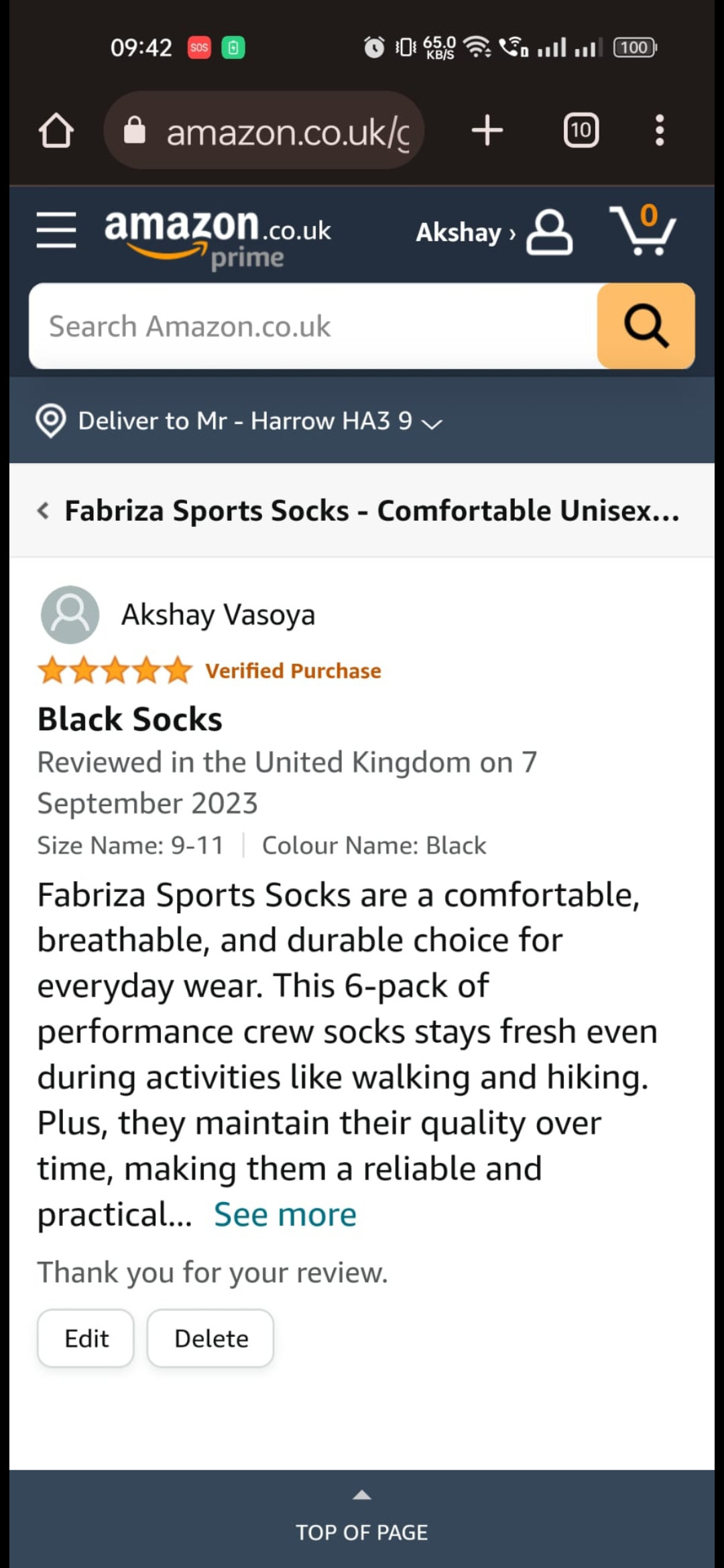Tap the delivery location pin icon
The image size is (724, 1568).
coord(51,421)
